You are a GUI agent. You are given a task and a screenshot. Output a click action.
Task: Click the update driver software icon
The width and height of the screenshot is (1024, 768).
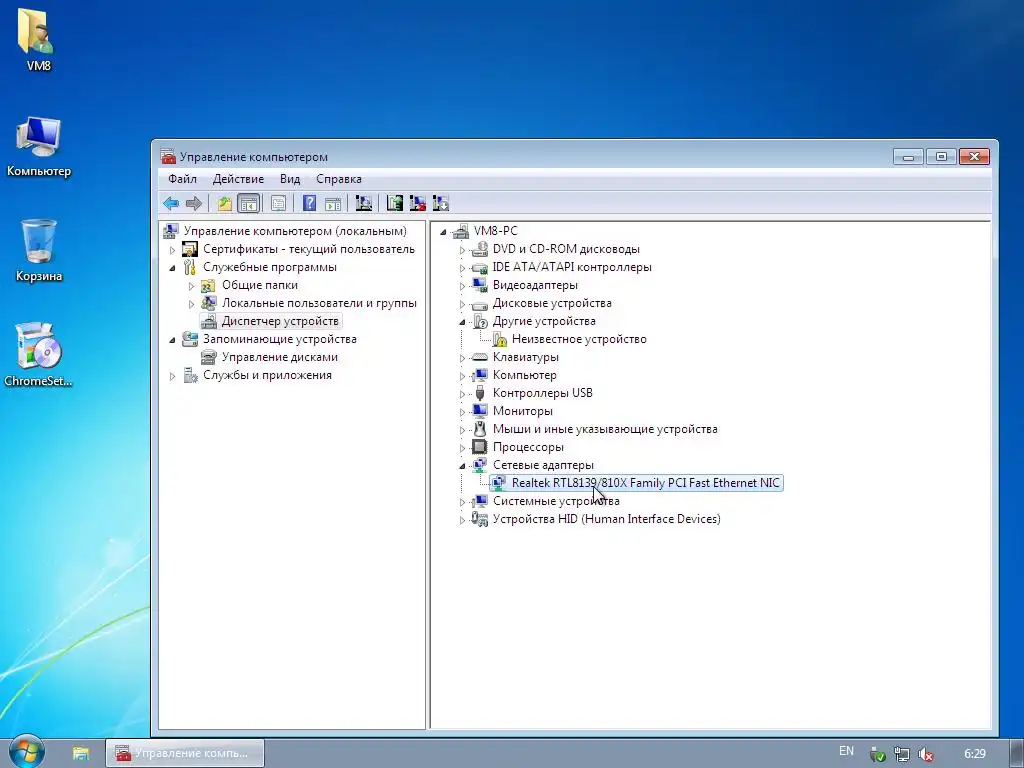394,203
